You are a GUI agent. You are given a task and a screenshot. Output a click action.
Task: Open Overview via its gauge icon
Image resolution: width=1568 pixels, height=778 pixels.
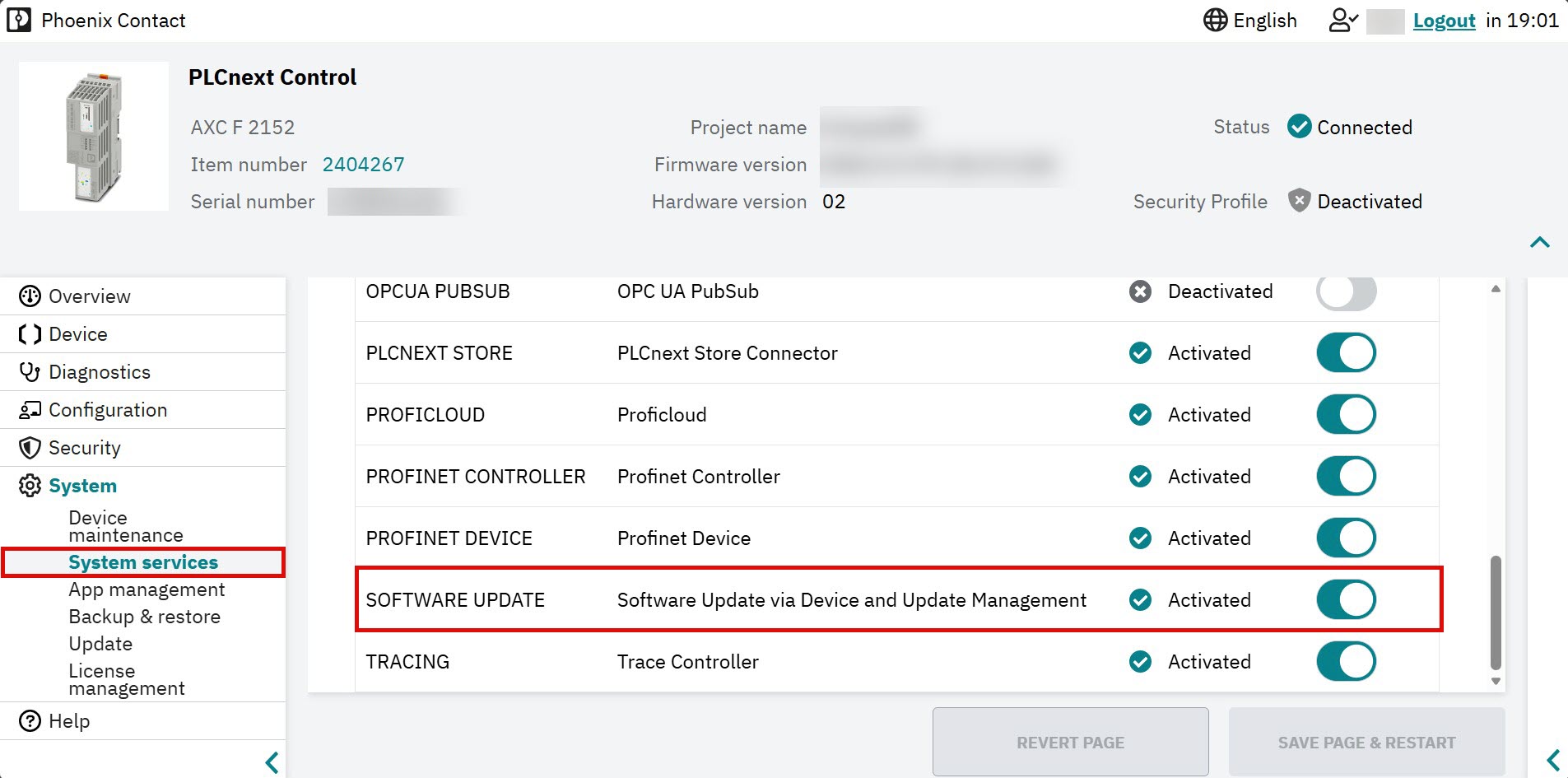point(30,296)
